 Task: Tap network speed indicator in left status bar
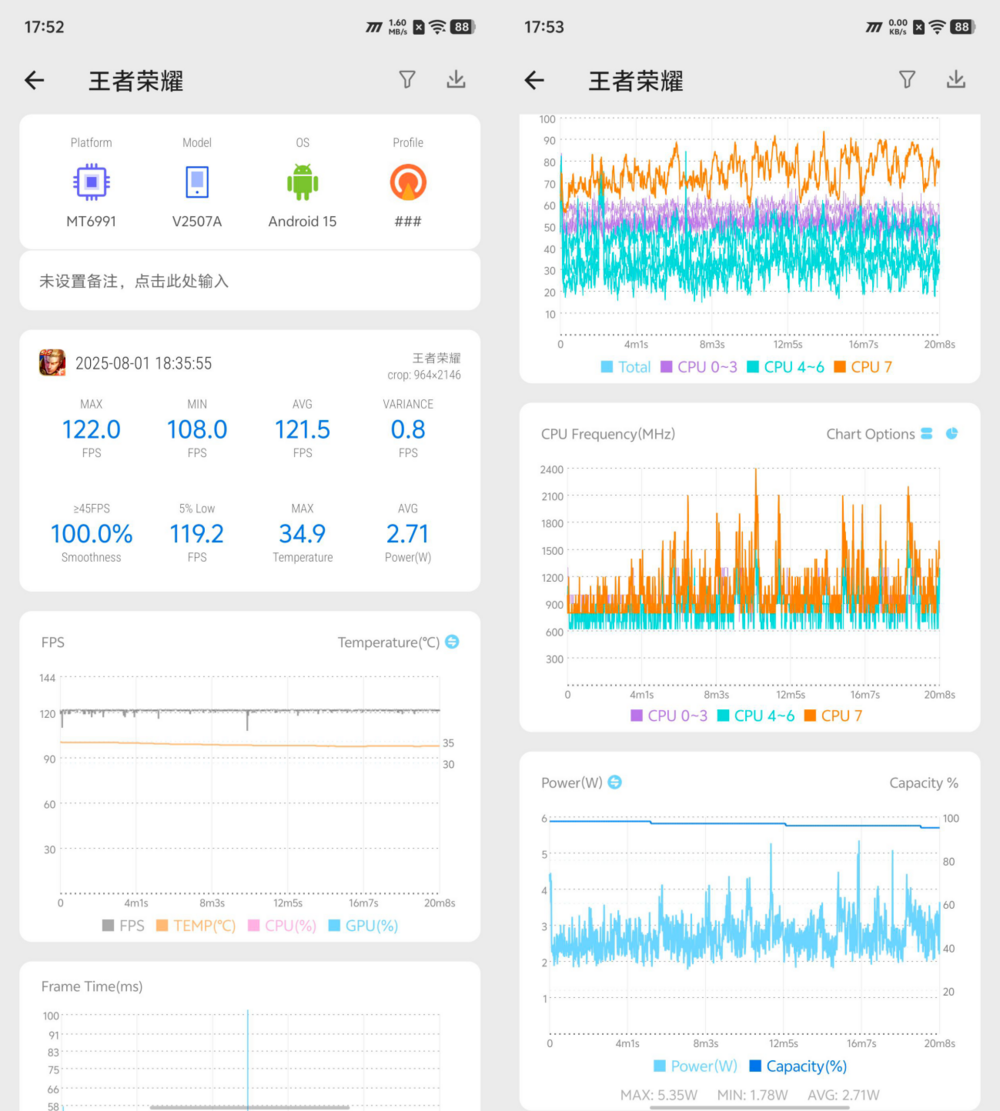tap(398, 27)
